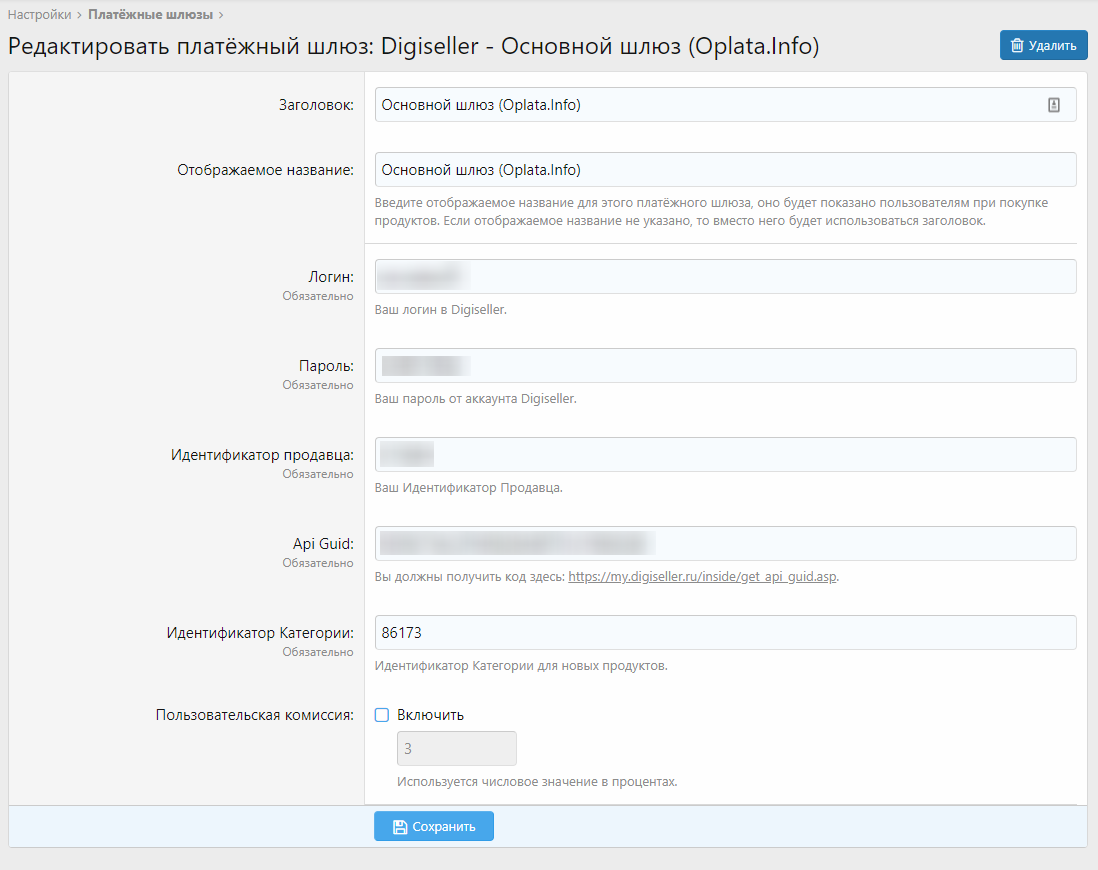This screenshot has height=870, width=1098.
Task: Click the hint Ваш пароль от аккаунта Digiseller
Action: [x=475, y=399]
